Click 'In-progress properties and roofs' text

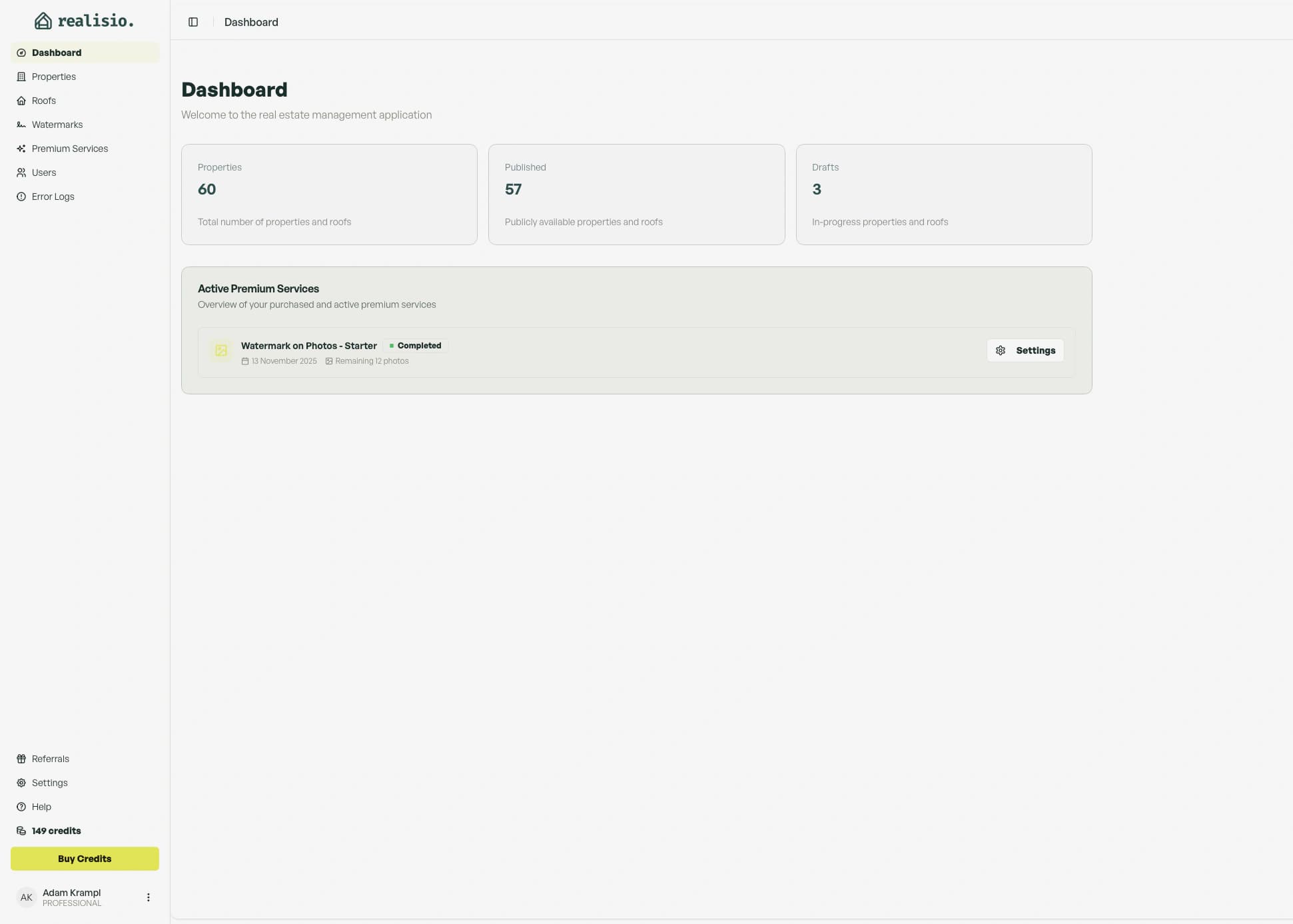880,222
